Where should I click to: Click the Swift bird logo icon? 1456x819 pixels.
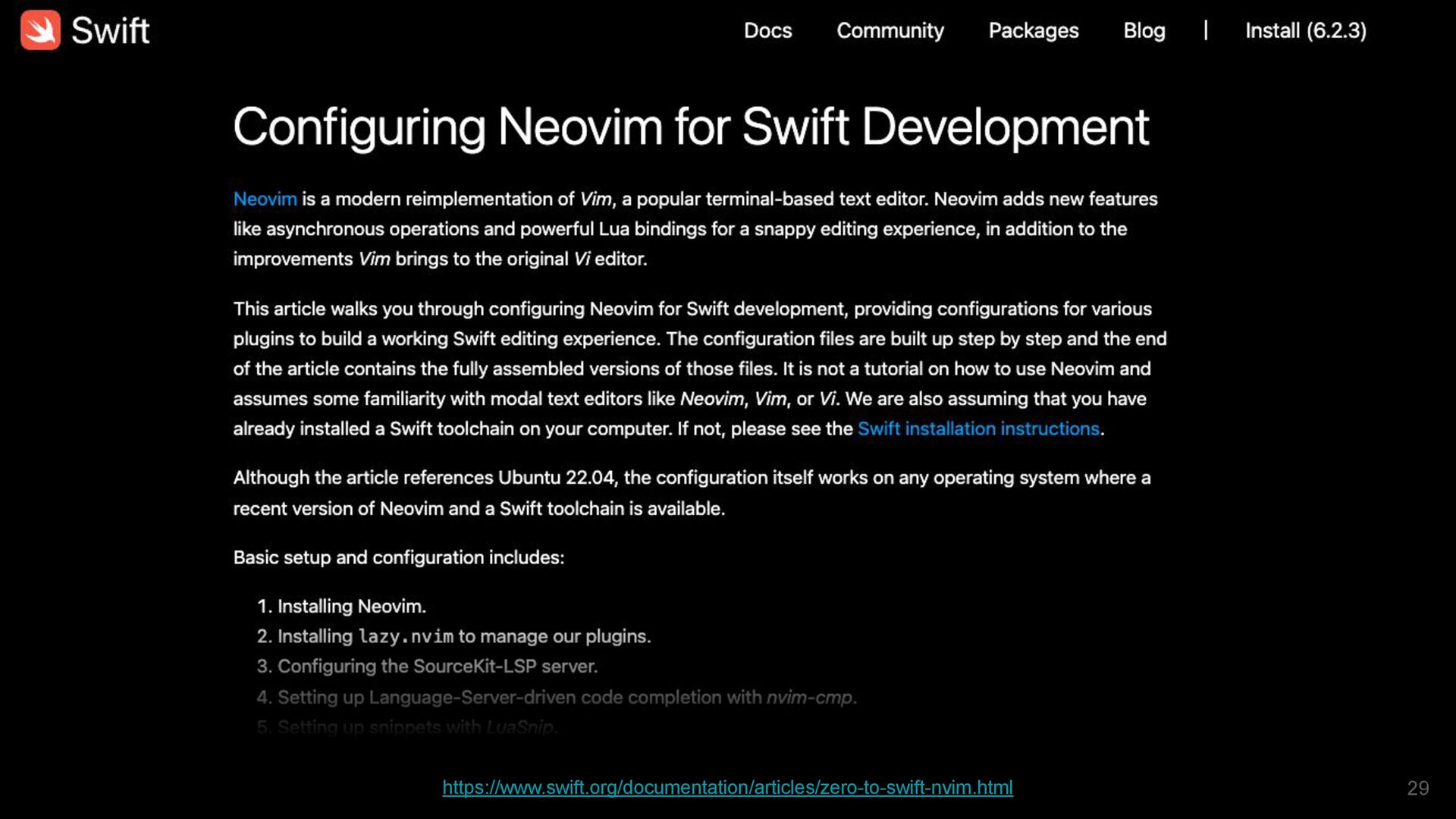pyautogui.click(x=40, y=30)
